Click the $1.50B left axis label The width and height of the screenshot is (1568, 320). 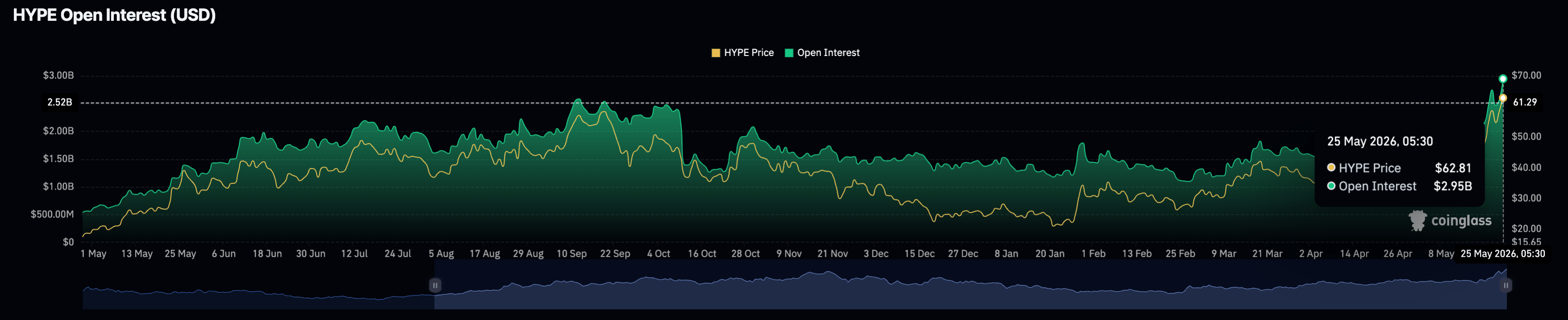point(58,159)
